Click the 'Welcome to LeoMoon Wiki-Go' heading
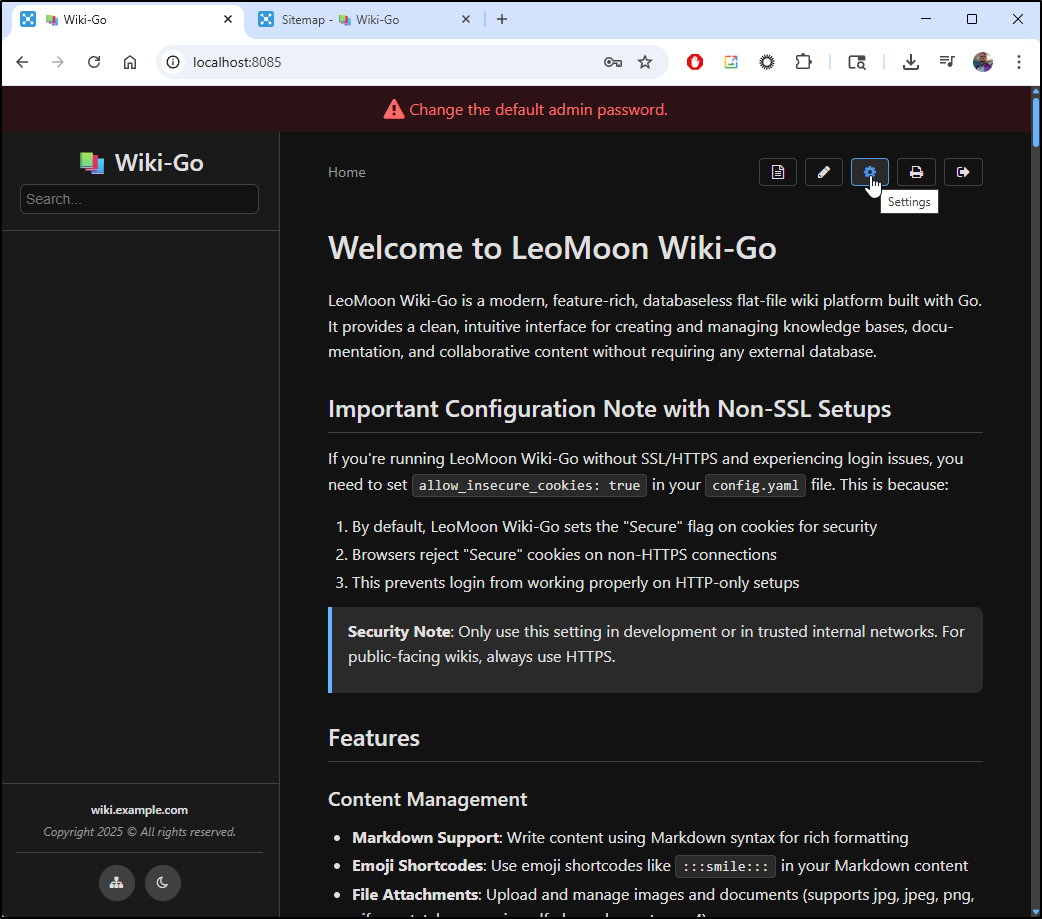This screenshot has height=919, width=1042. pos(552,249)
